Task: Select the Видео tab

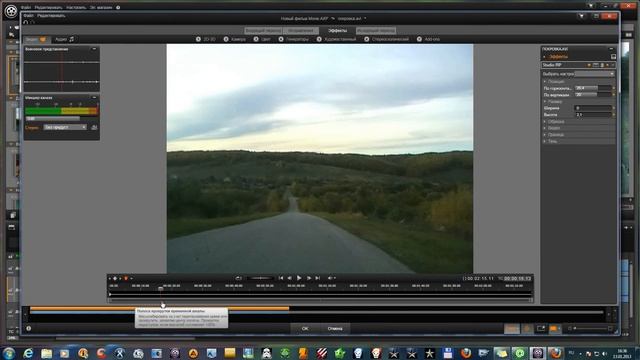Action: pyautogui.click(x=36, y=40)
